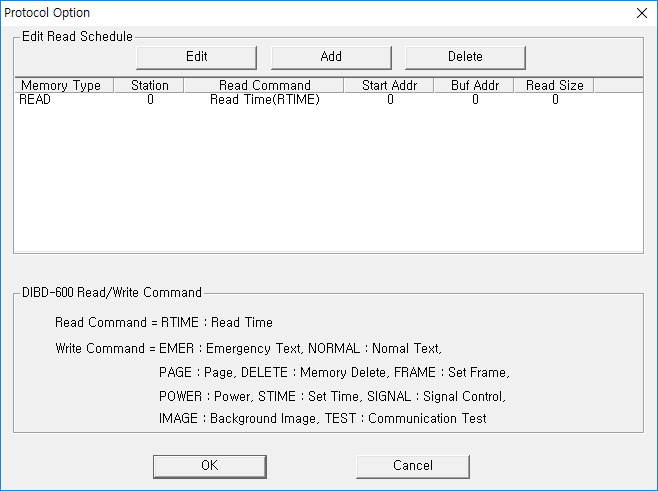
Task: Confirm the dialog with OK
Action: (209, 466)
